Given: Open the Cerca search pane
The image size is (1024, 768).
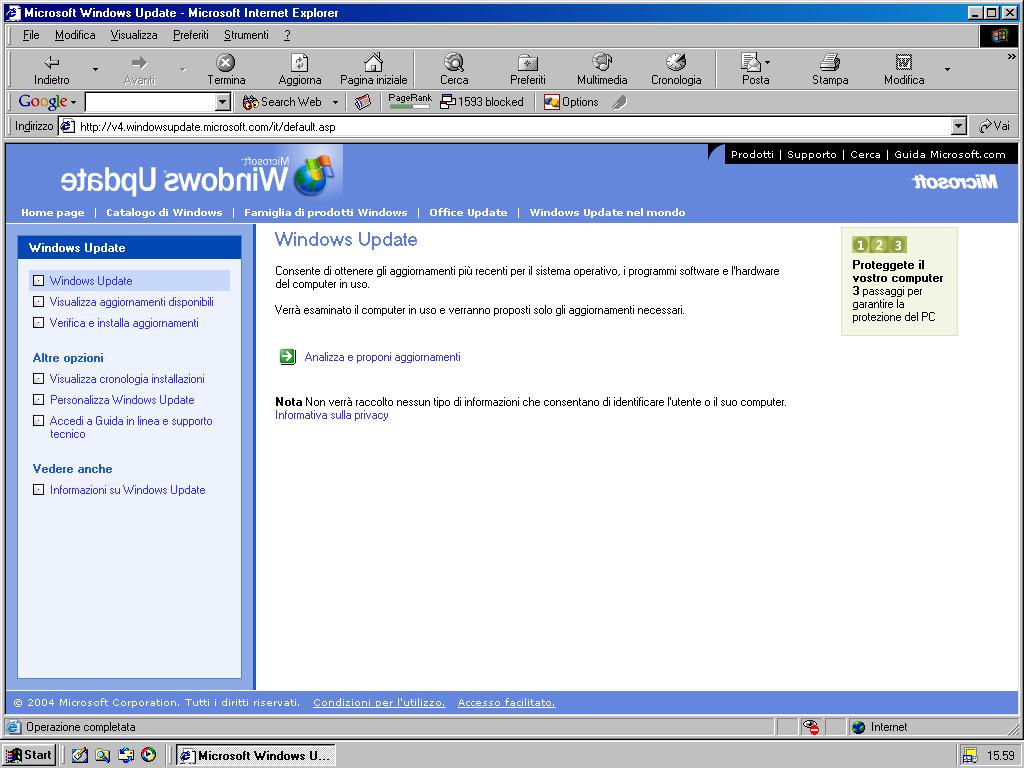Looking at the screenshot, I should tap(454, 69).
